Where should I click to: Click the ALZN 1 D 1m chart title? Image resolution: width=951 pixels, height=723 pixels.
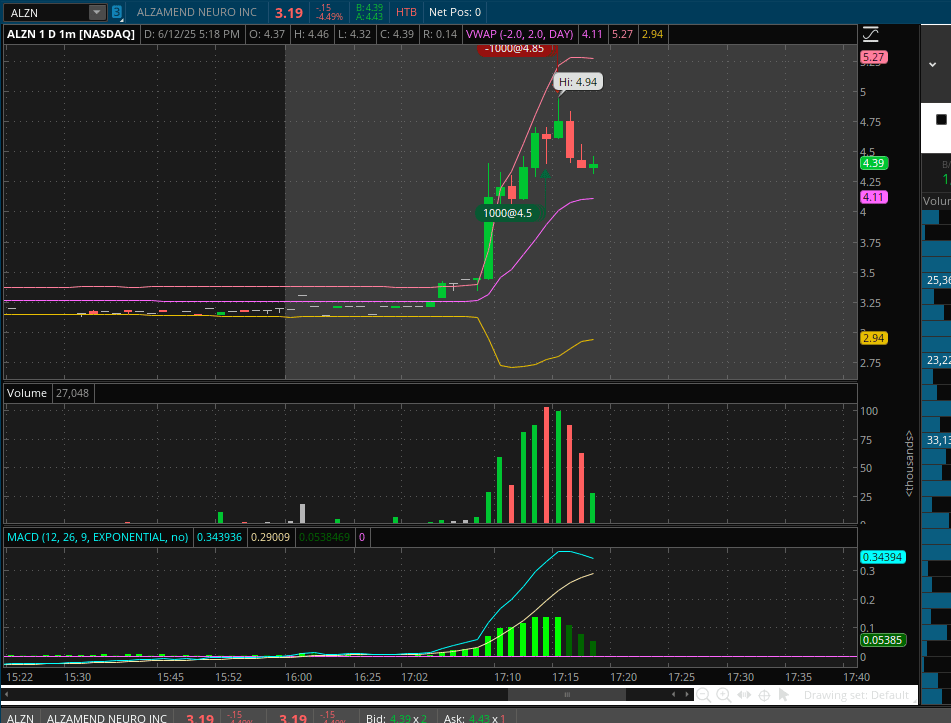pyautogui.click(x=71, y=34)
